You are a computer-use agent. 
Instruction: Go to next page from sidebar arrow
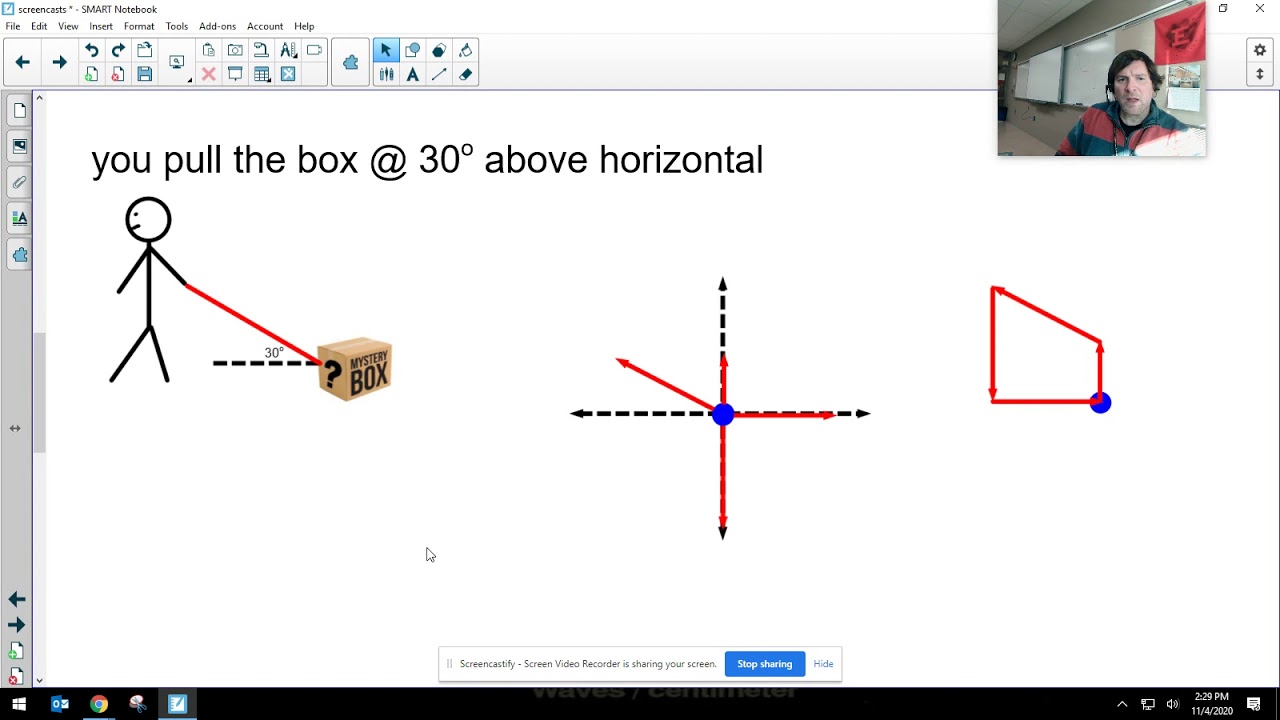(16, 625)
